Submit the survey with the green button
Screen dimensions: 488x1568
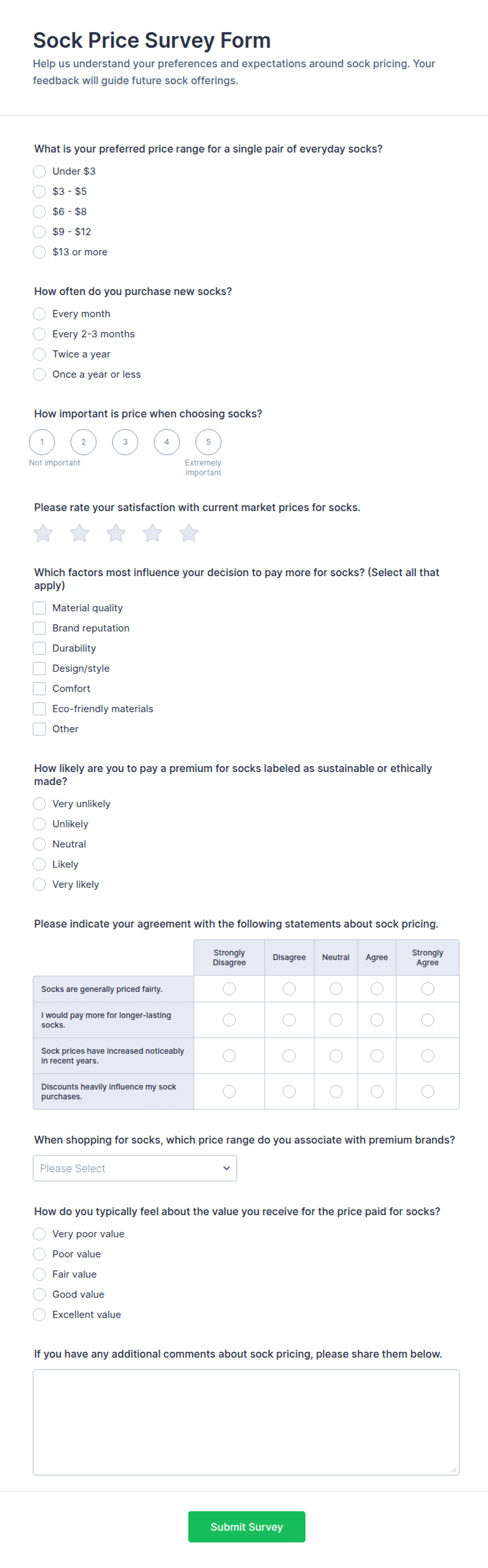[247, 1527]
